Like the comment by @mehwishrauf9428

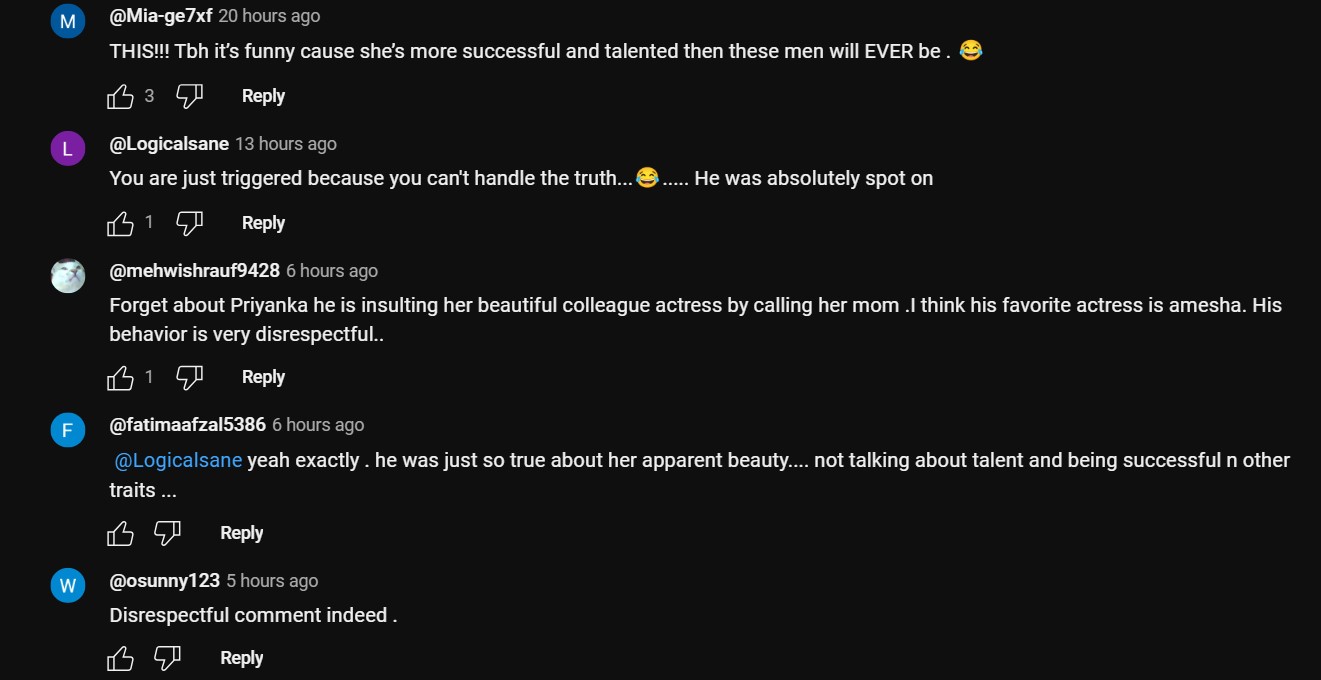(120, 377)
